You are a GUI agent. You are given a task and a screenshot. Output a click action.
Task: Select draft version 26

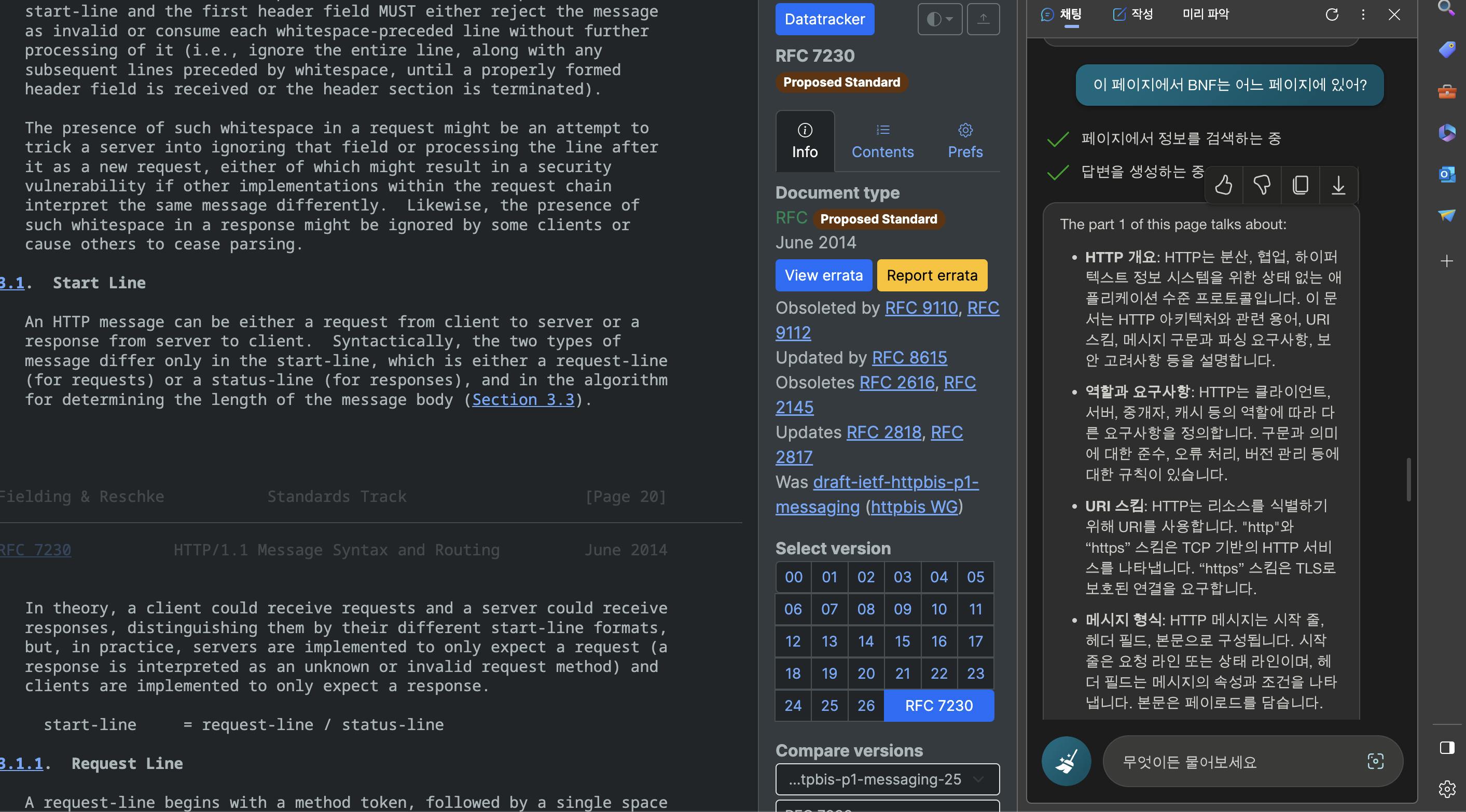866,706
